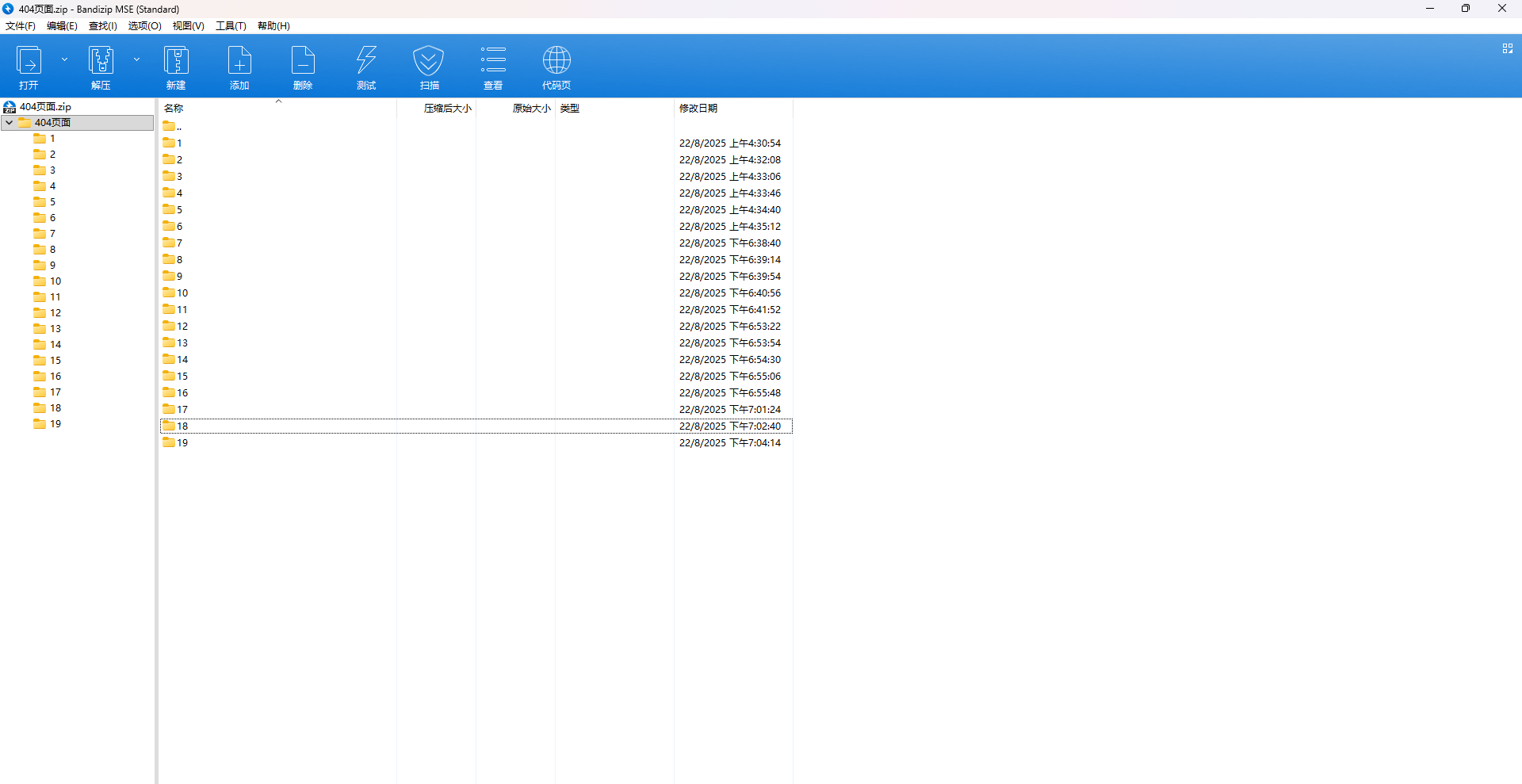Click folder icon of row 12 in file list
The image size is (1522, 784).
tap(169, 326)
